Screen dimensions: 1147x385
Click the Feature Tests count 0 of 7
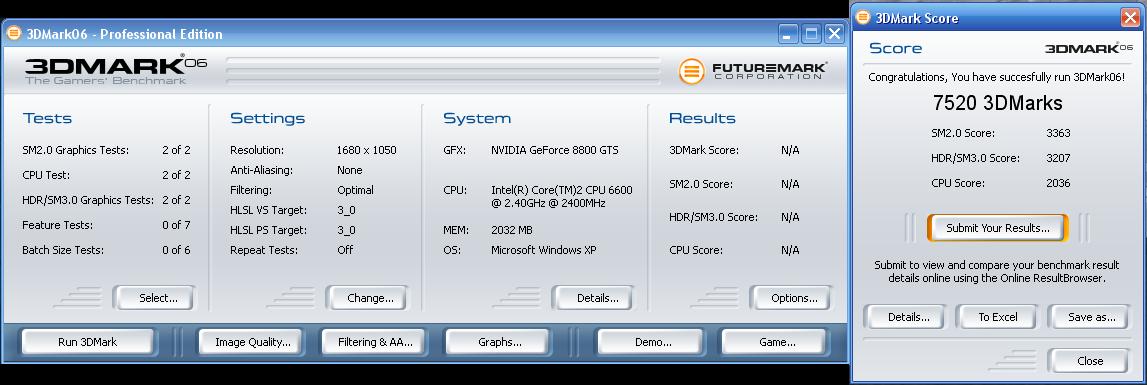point(176,225)
